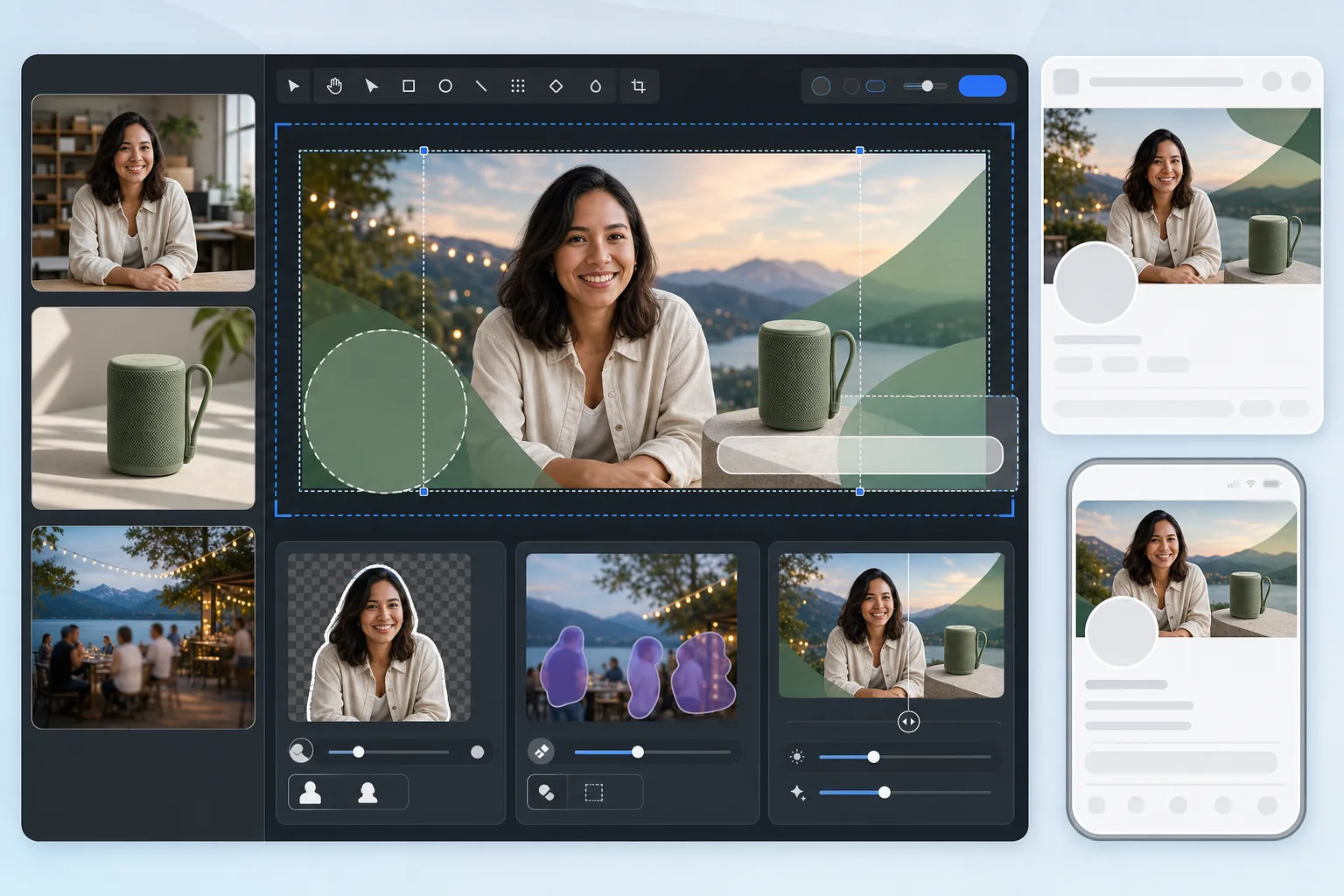Click the small brush size icon in cutout panel
The image size is (1344, 896).
point(301,751)
